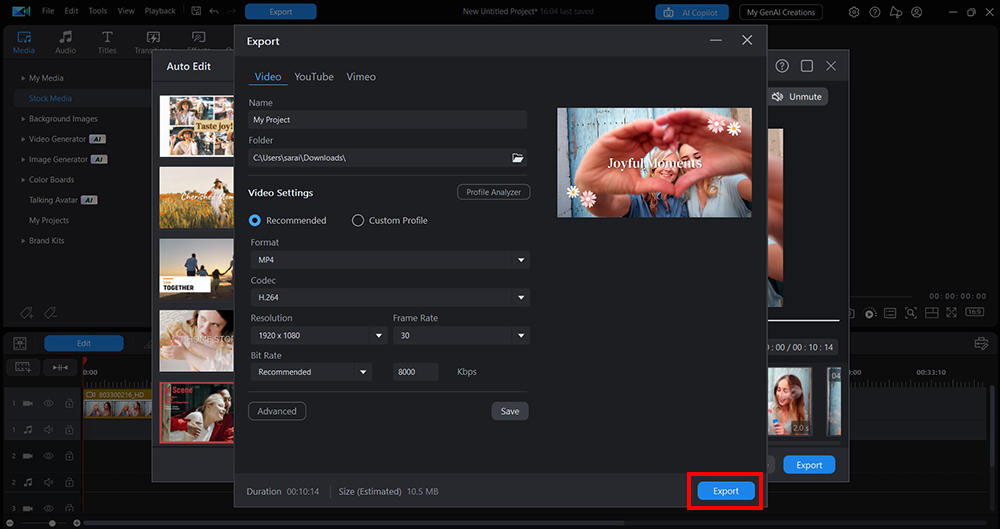Browse for export folder icon
Screen dimensions: 1000x529
518,158
